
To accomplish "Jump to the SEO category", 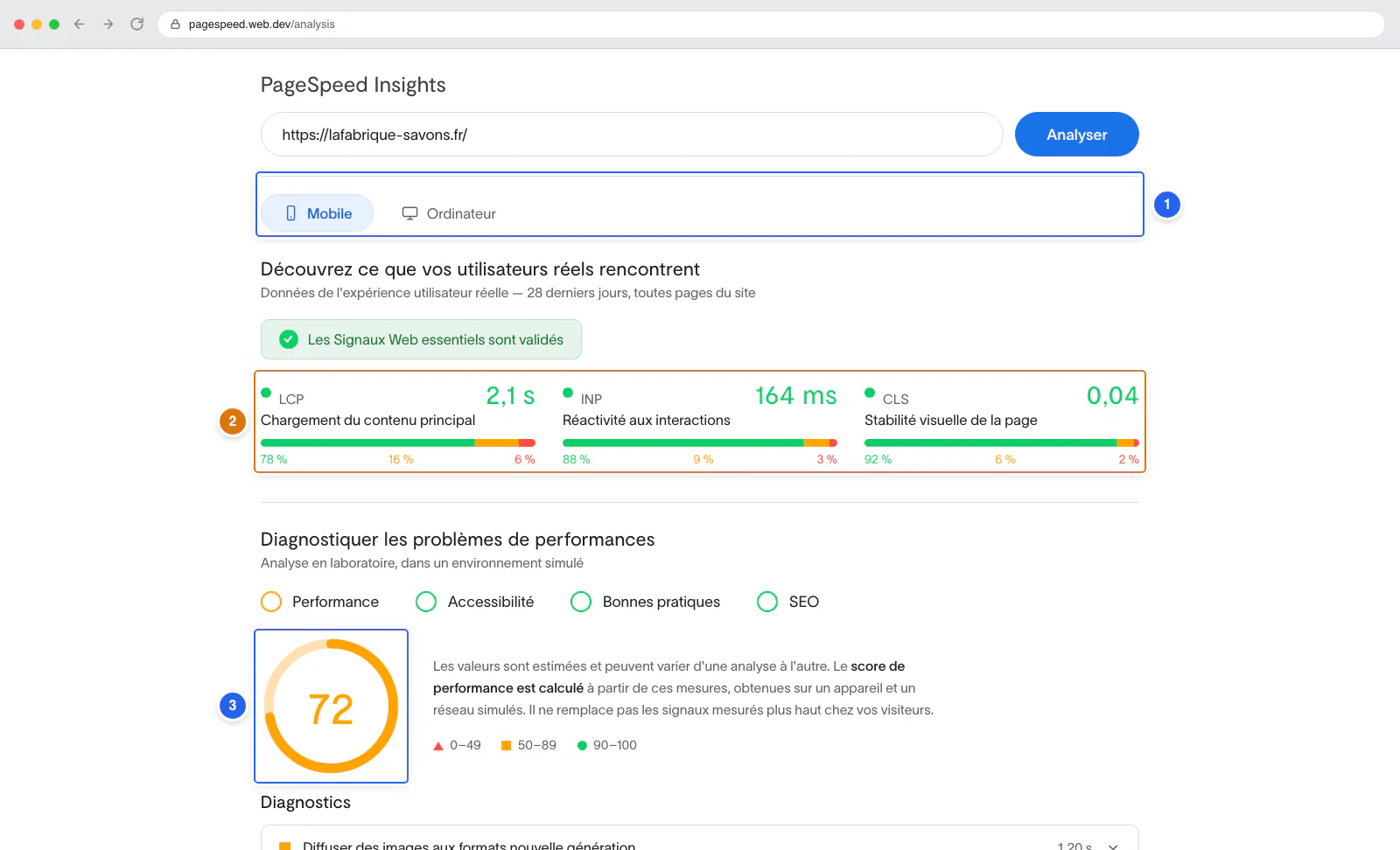I will click(788, 602).
